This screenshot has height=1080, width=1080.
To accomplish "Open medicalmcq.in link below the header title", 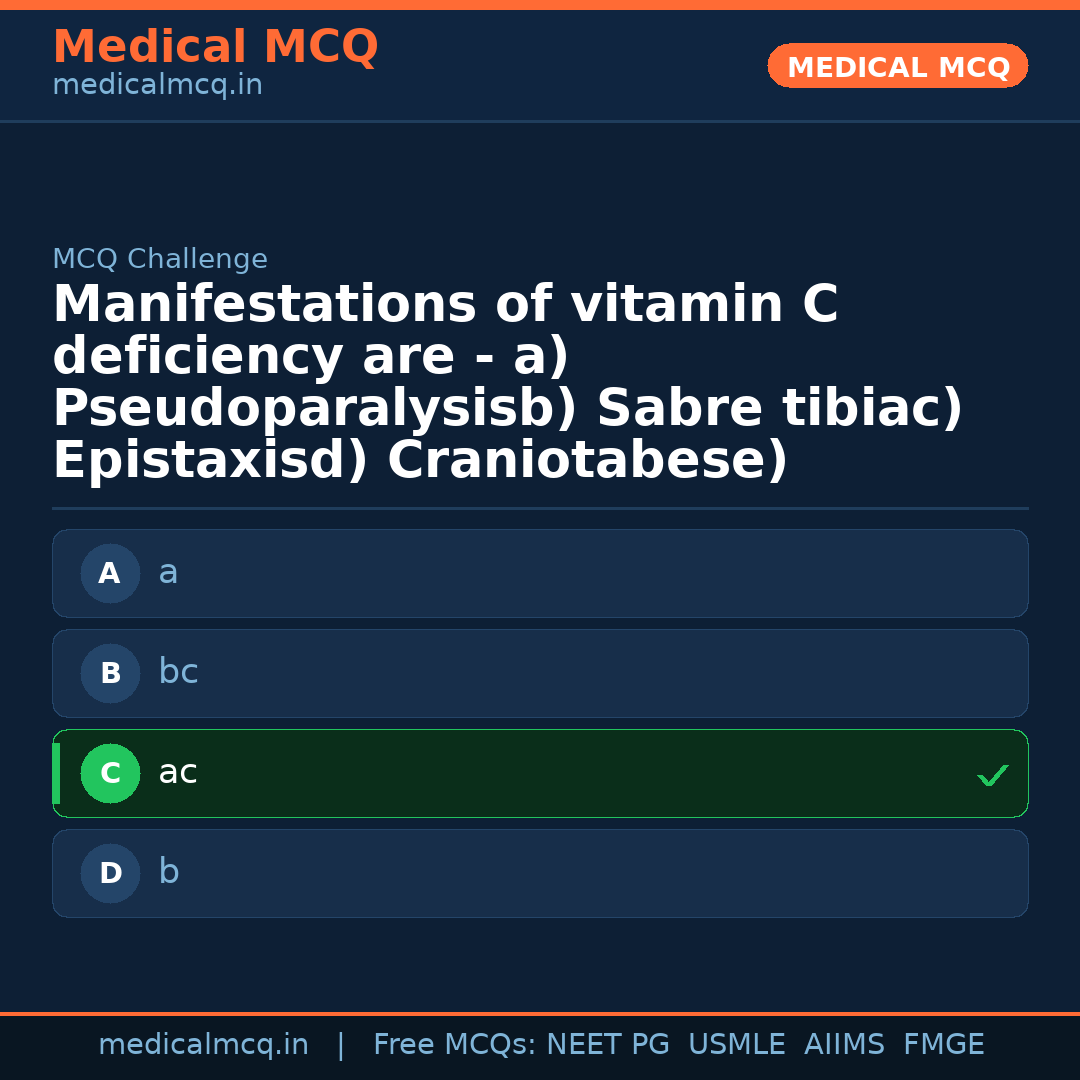I will point(157,86).
